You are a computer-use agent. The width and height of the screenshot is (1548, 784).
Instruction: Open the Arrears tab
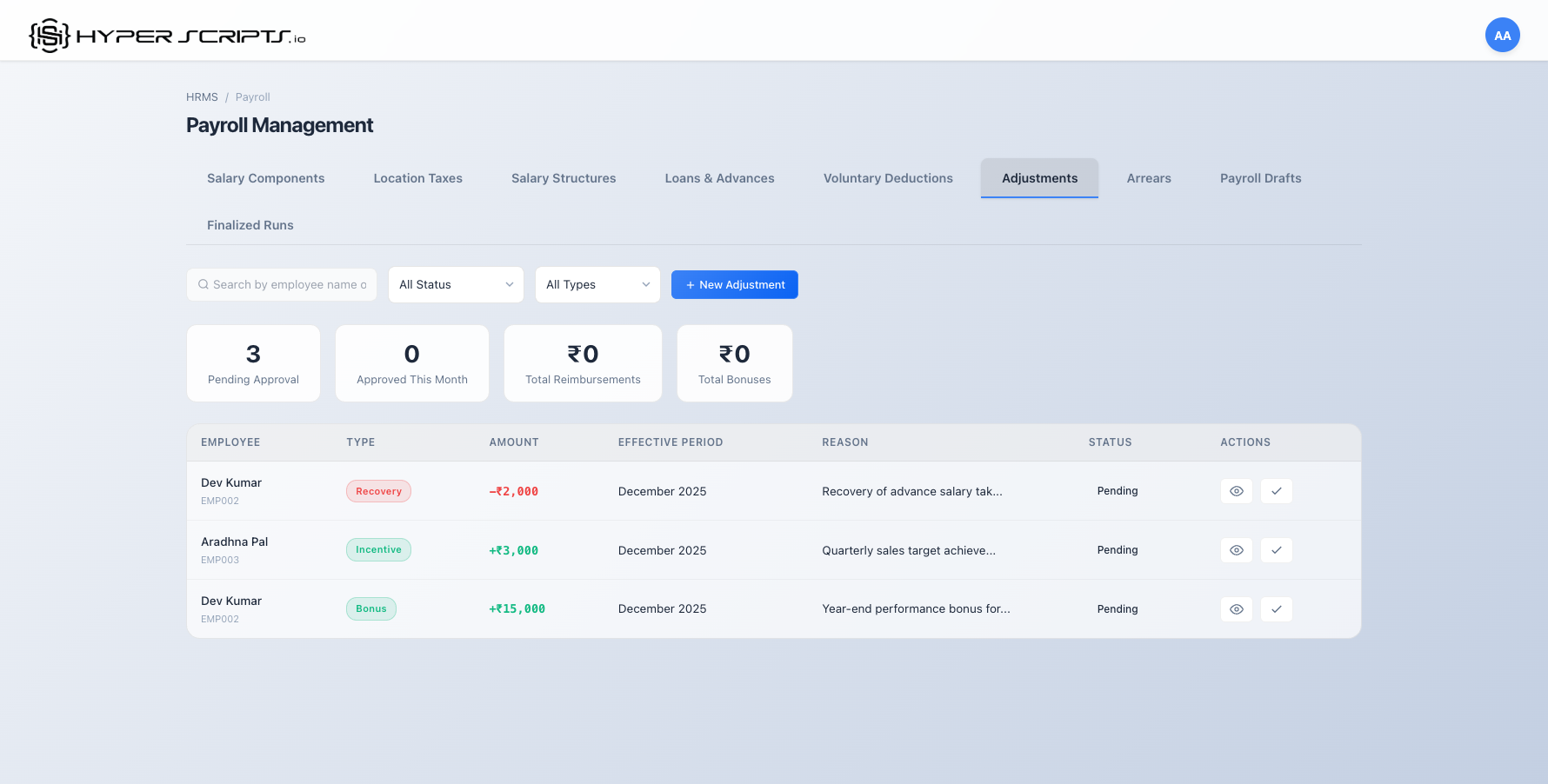coord(1149,178)
